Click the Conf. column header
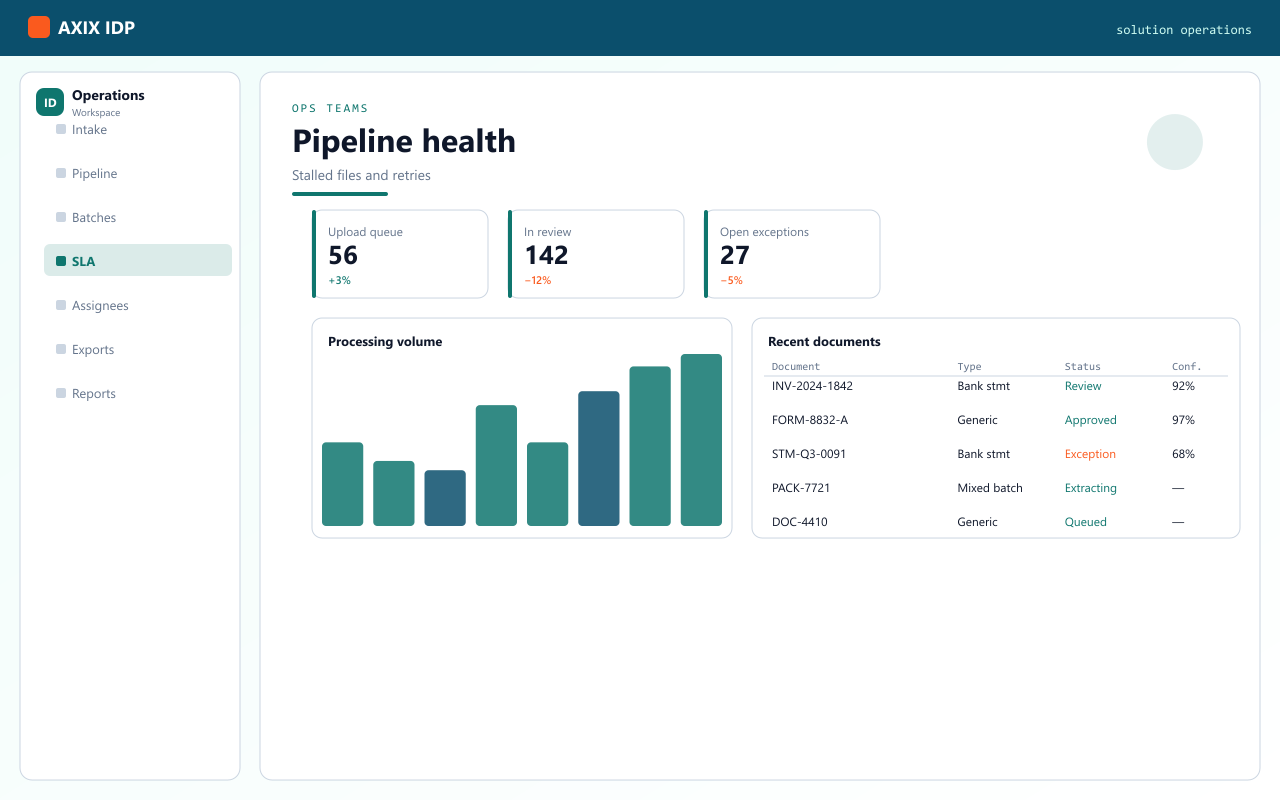 (x=1187, y=367)
